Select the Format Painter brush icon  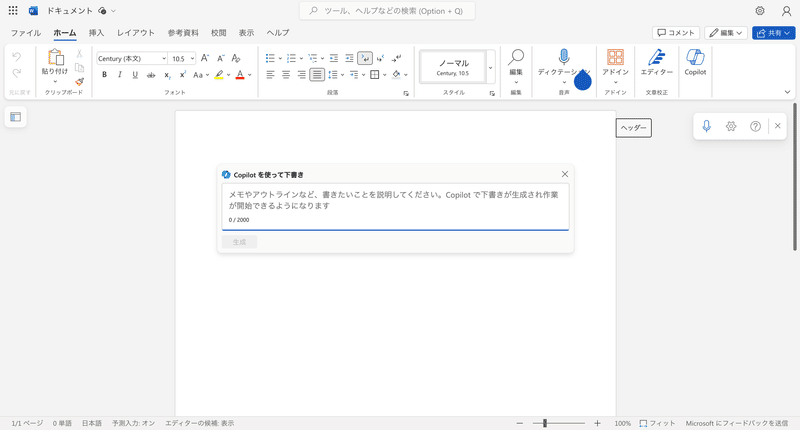pyautogui.click(x=80, y=82)
